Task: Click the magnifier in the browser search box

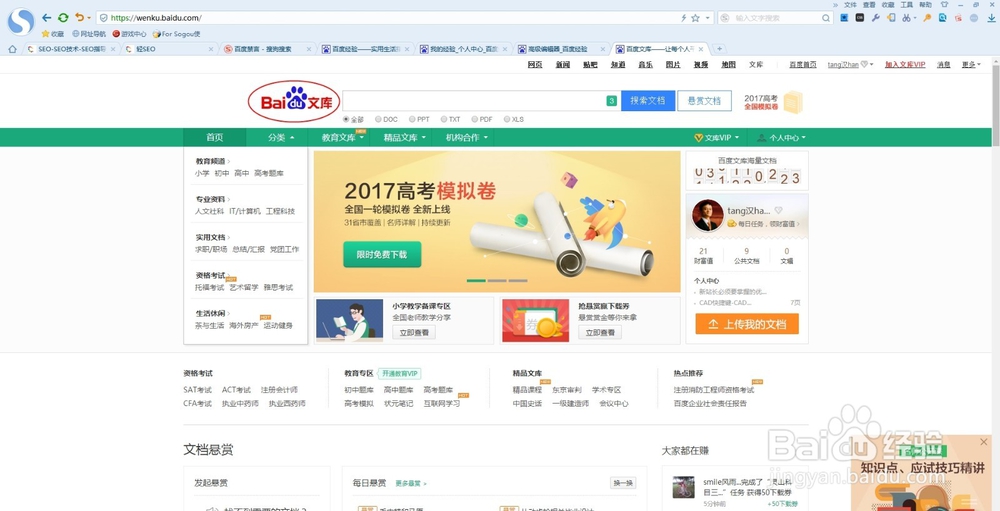Action: click(827, 18)
